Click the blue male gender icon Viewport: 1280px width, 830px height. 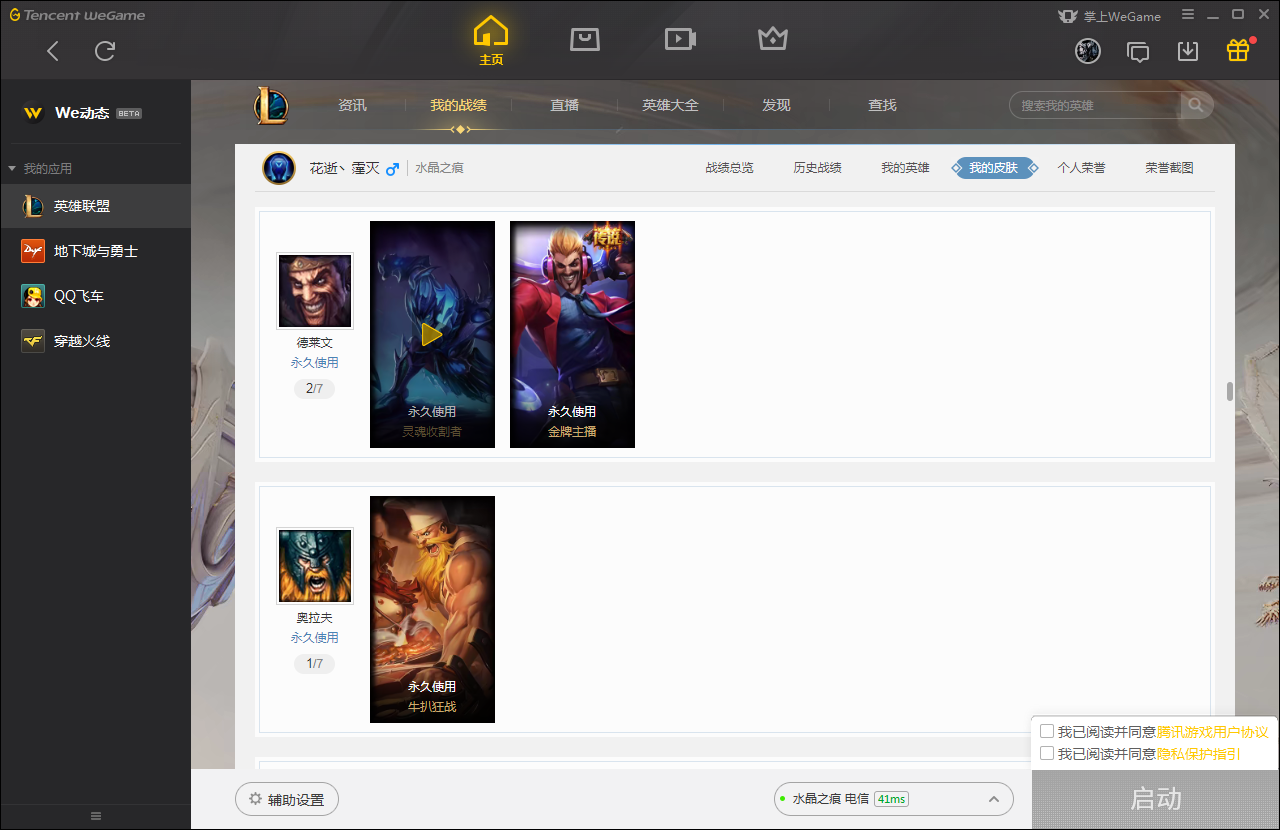(x=392, y=168)
